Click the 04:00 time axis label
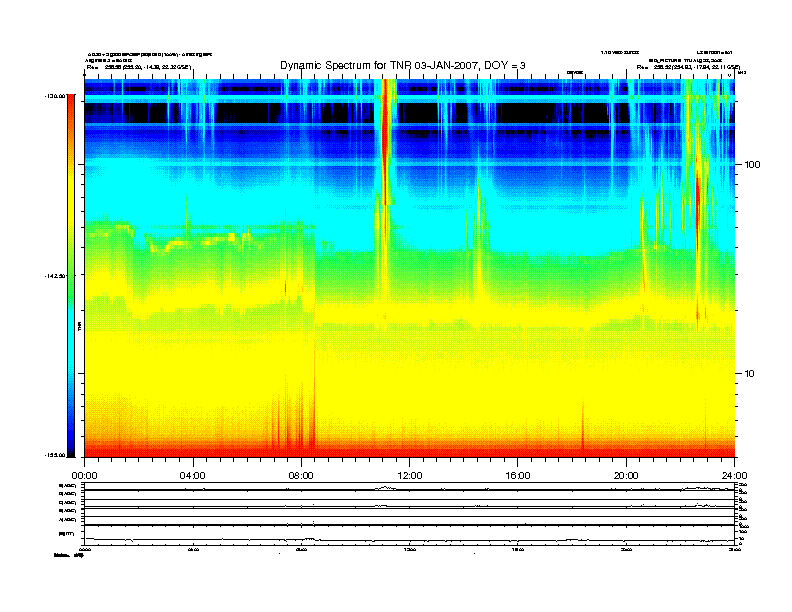 (x=193, y=476)
